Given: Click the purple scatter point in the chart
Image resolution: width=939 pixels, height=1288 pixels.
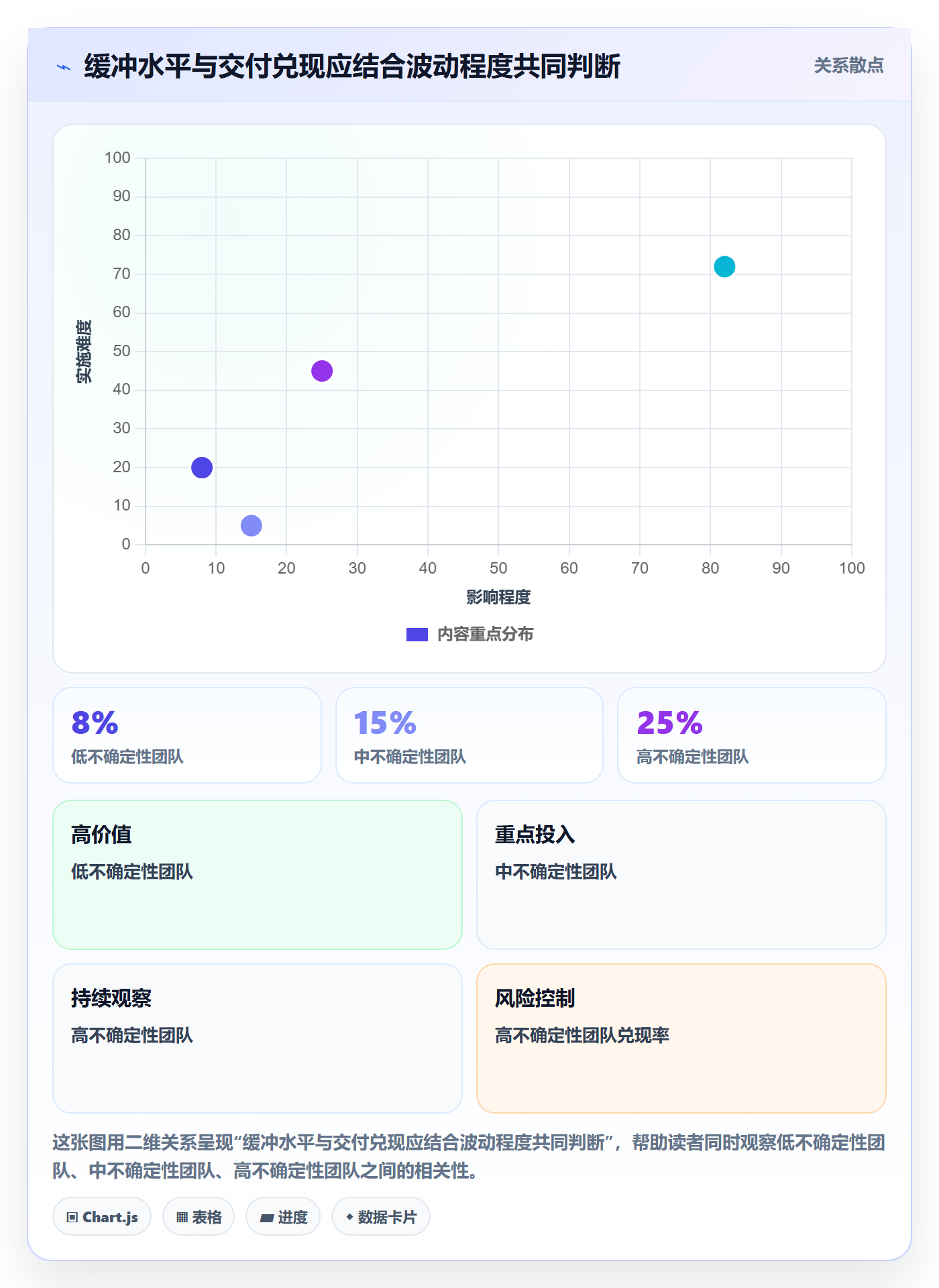Looking at the screenshot, I should pos(322,371).
